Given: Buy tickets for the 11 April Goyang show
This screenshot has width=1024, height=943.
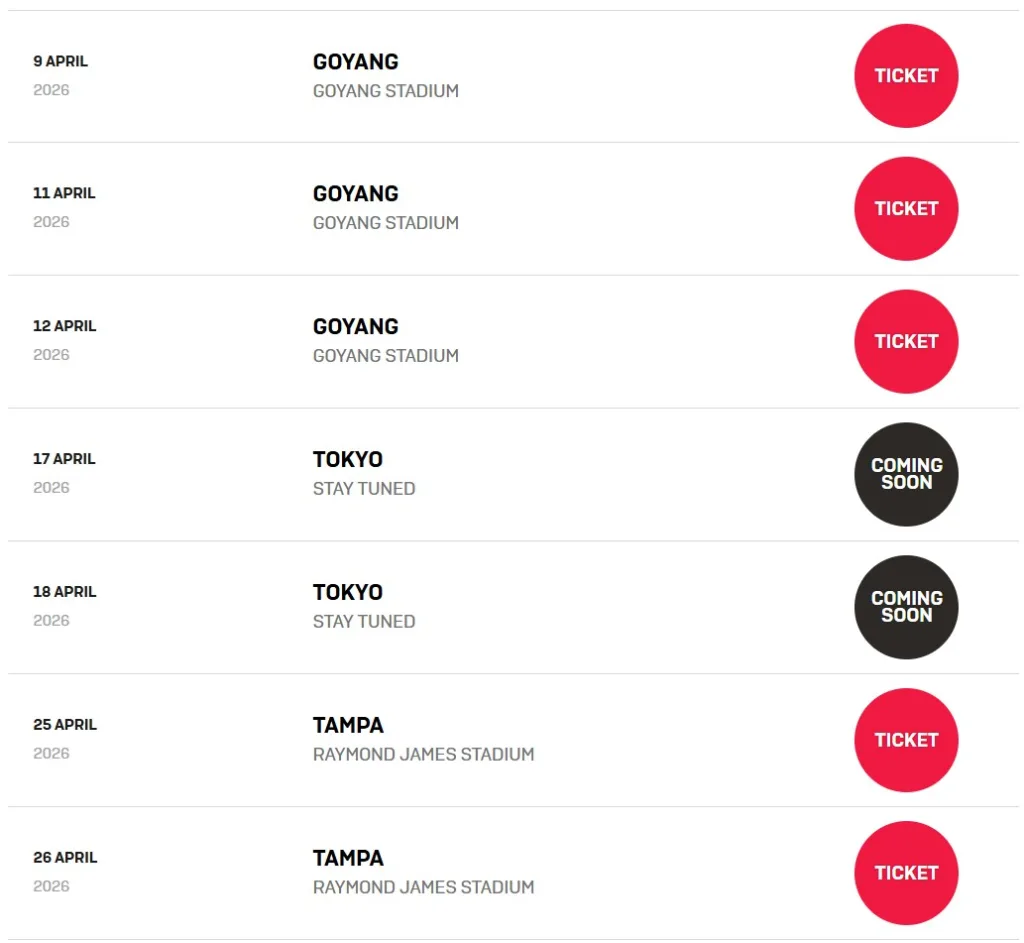Looking at the screenshot, I should point(906,209).
